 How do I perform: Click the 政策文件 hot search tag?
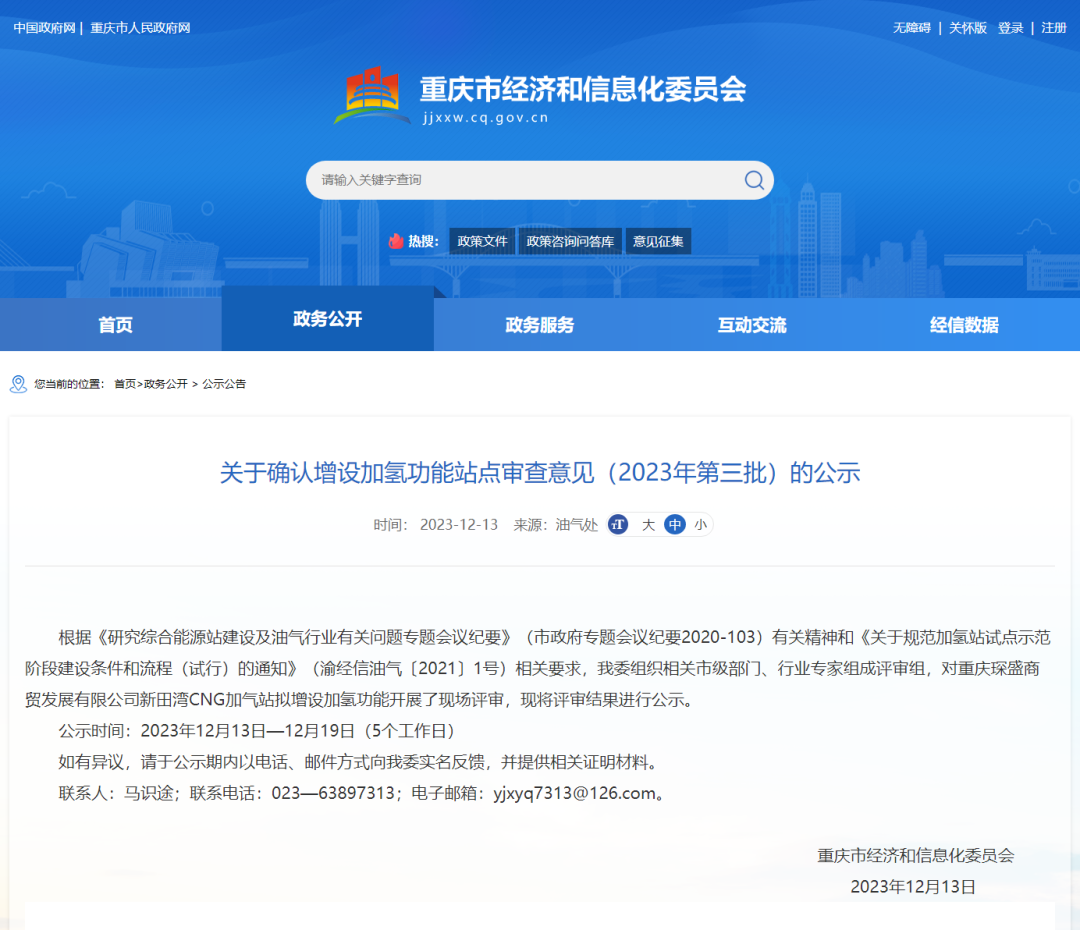point(482,241)
